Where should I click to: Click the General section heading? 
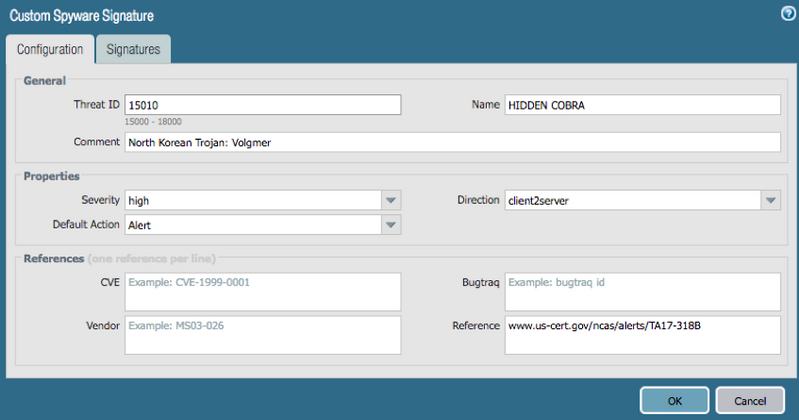[x=45, y=81]
